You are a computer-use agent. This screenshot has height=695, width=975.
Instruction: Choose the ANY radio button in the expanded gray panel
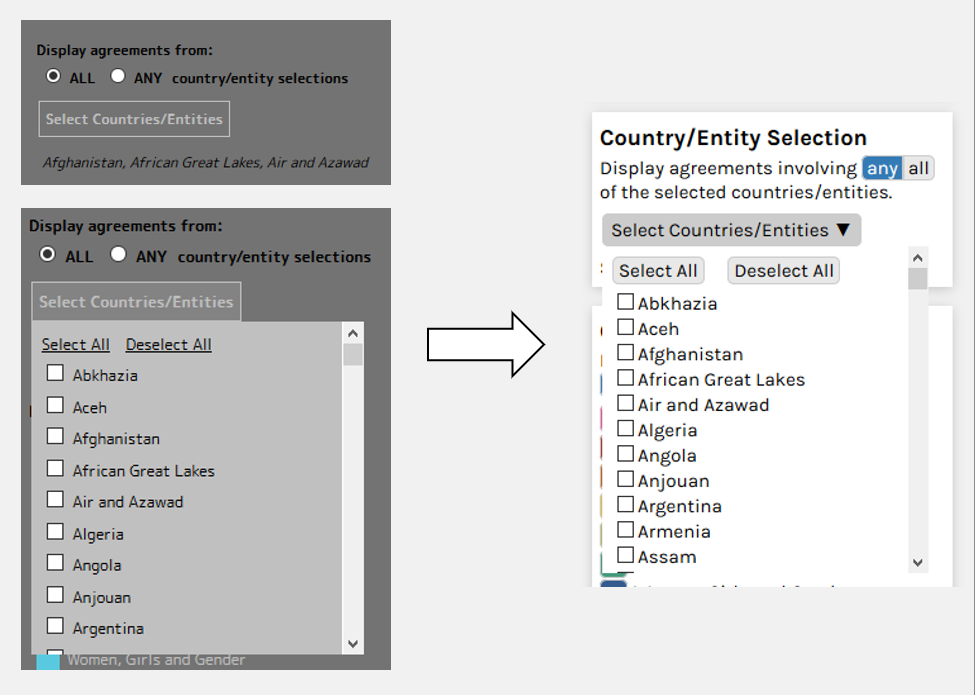click(x=119, y=254)
